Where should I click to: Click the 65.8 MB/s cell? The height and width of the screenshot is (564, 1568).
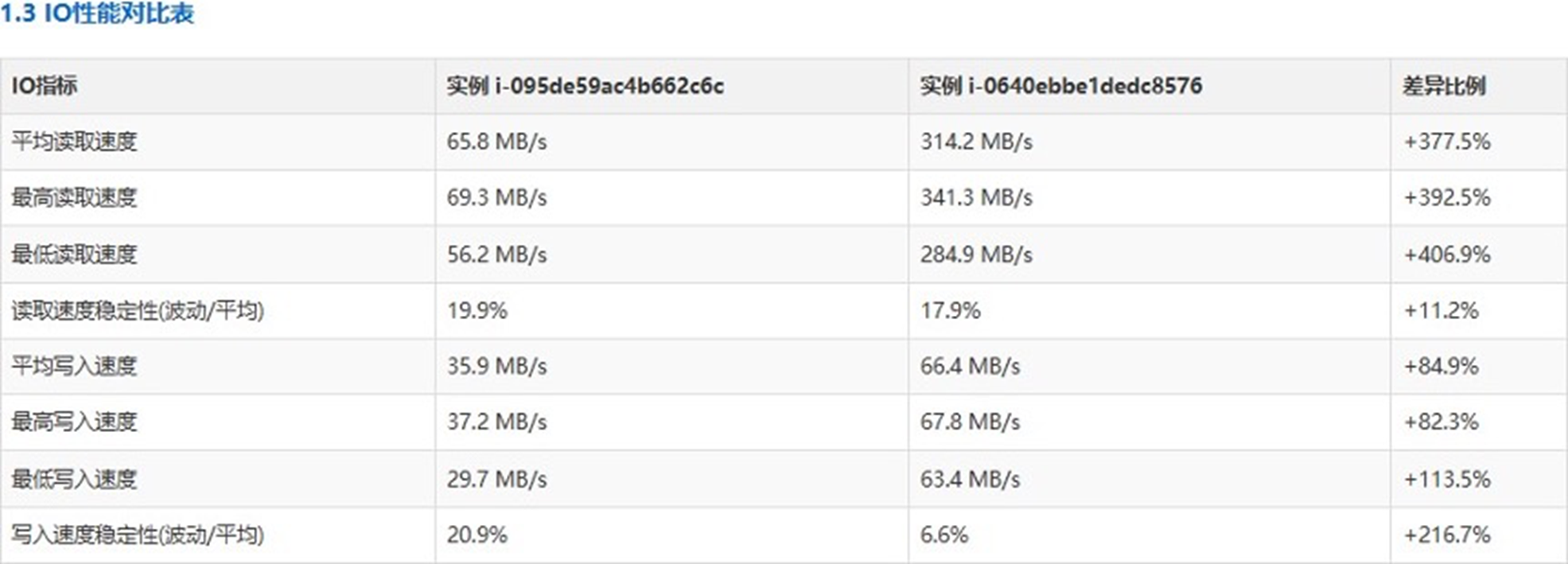pos(496,142)
